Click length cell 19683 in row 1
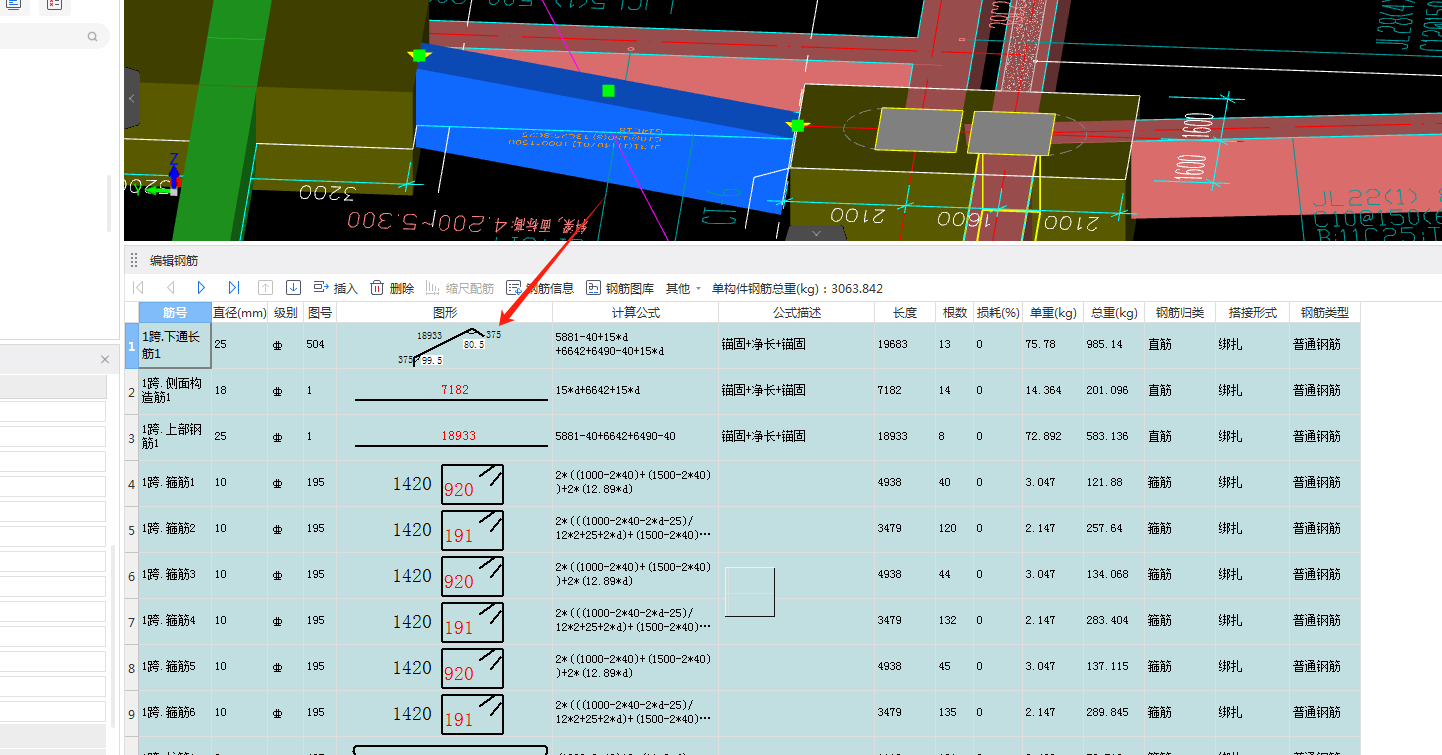 coord(905,346)
